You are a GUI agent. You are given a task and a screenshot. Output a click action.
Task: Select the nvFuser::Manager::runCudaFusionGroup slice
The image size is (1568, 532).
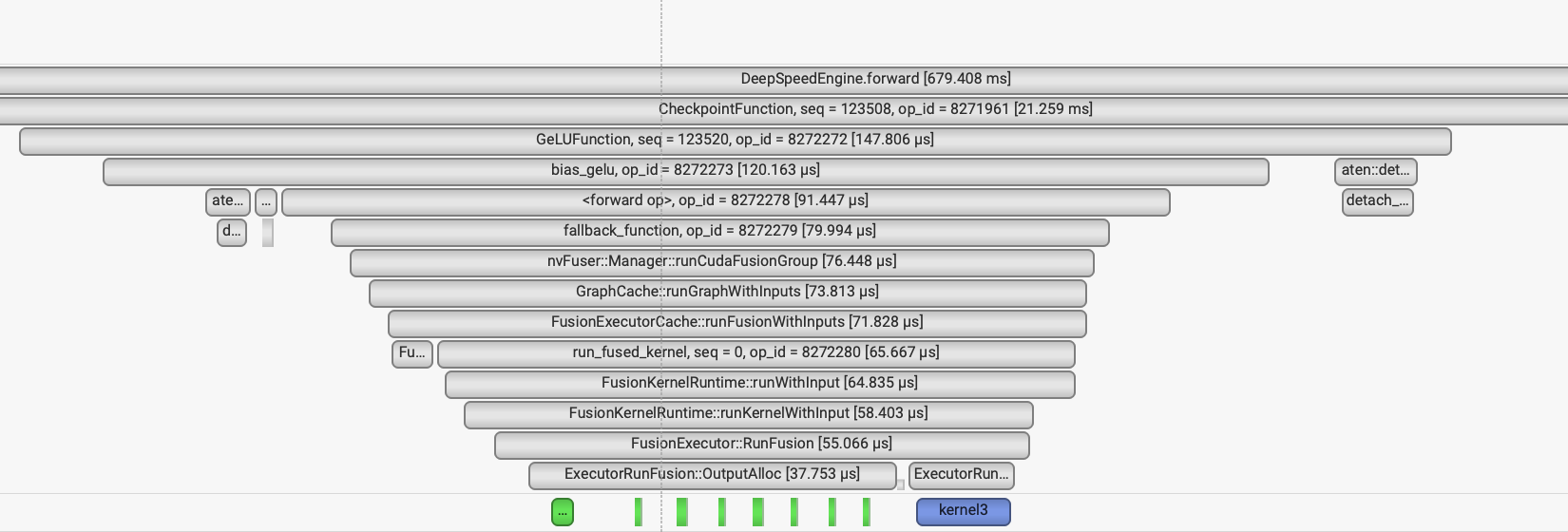point(721,261)
